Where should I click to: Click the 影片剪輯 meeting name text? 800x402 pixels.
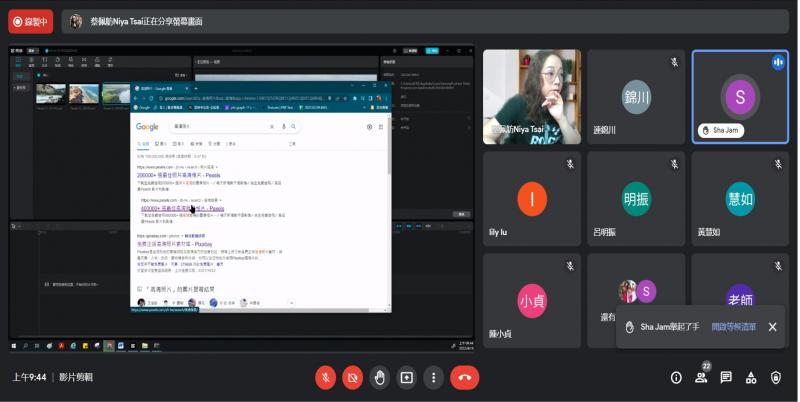75,377
